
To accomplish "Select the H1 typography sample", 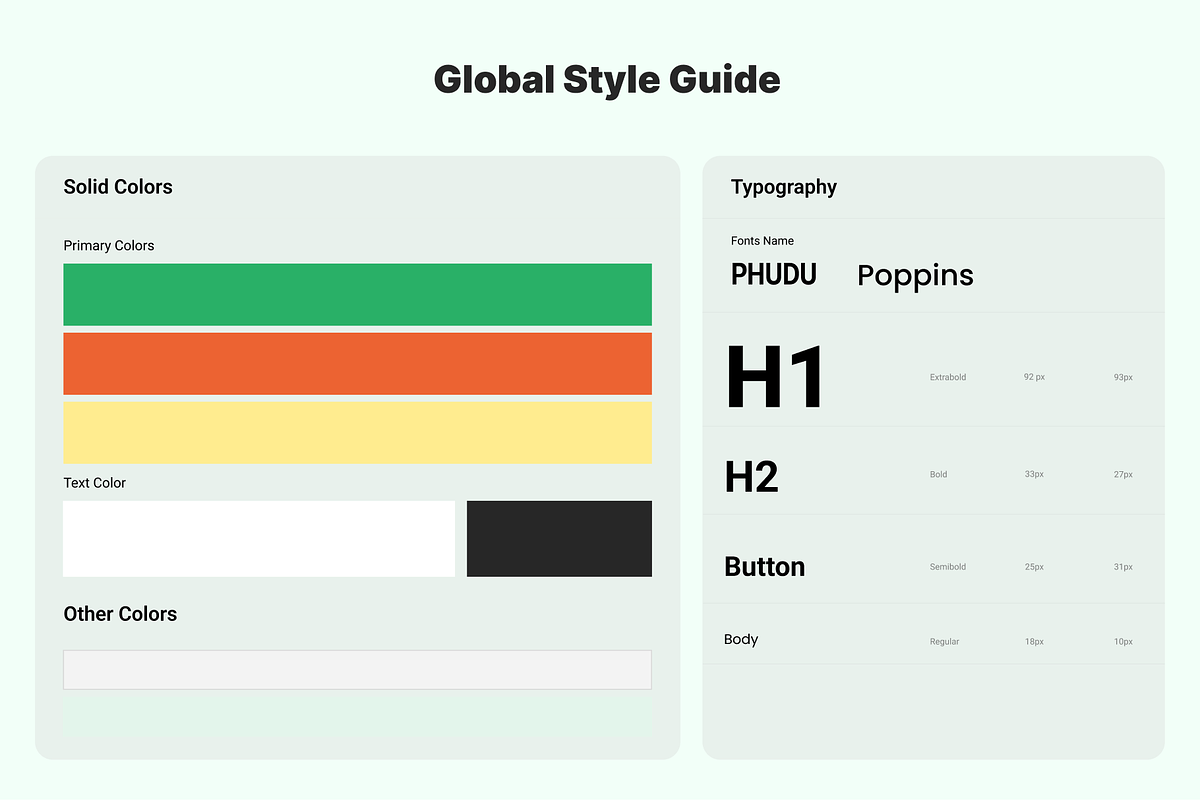I will click(x=775, y=378).
